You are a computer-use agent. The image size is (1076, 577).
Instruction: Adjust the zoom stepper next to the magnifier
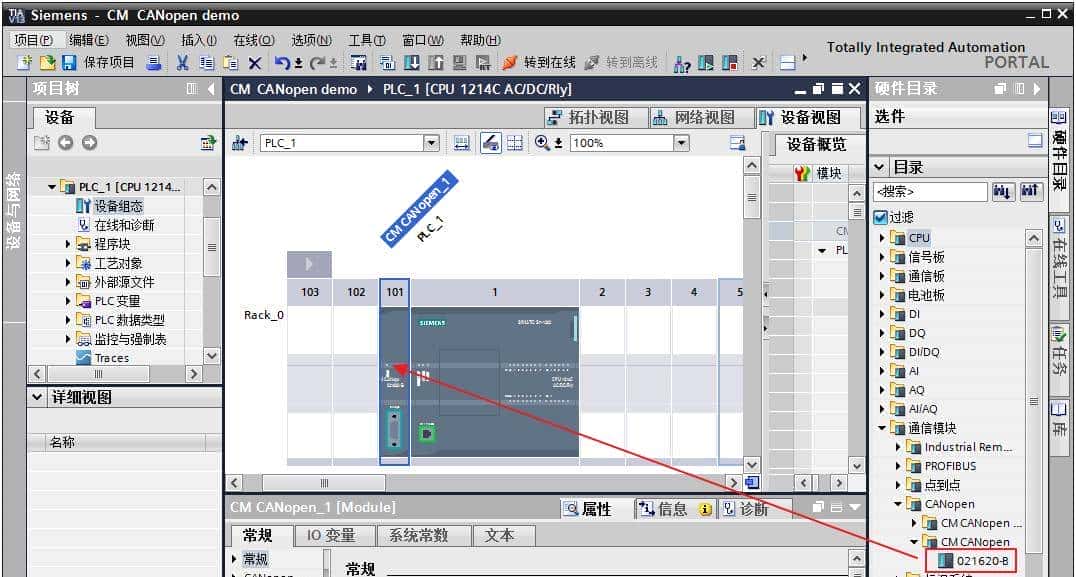tap(558, 142)
